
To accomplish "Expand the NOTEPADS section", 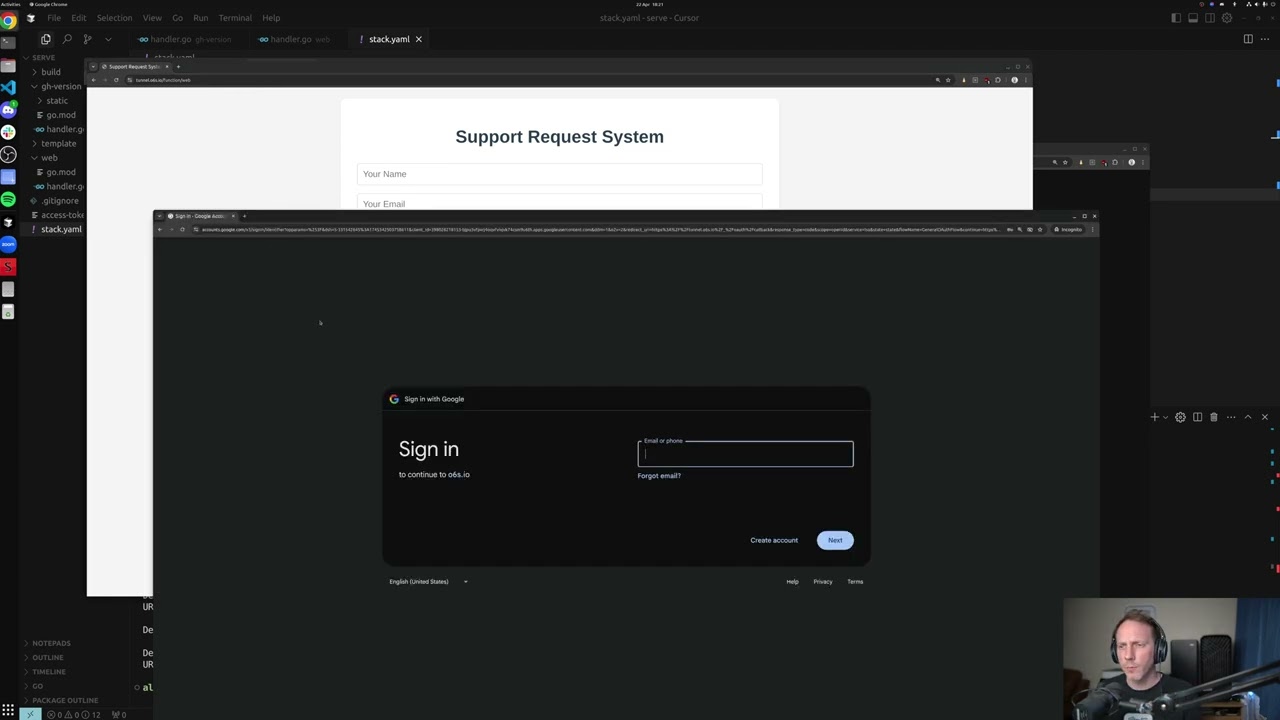I will click(51, 643).
